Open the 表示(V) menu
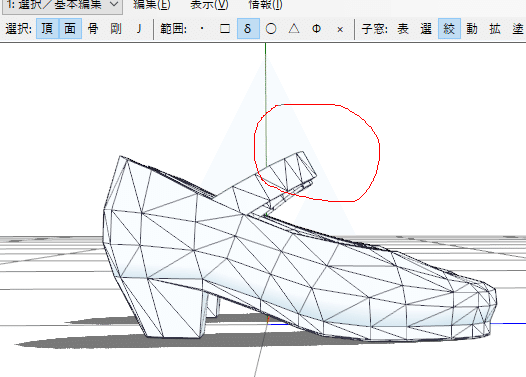Viewport: 526px width, 377px height. [x=209, y=5]
